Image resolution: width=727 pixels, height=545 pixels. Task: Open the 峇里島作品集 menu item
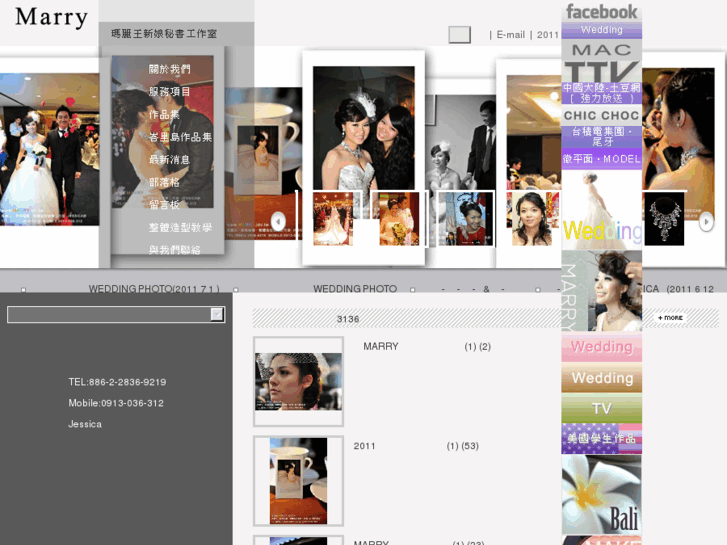(x=180, y=137)
